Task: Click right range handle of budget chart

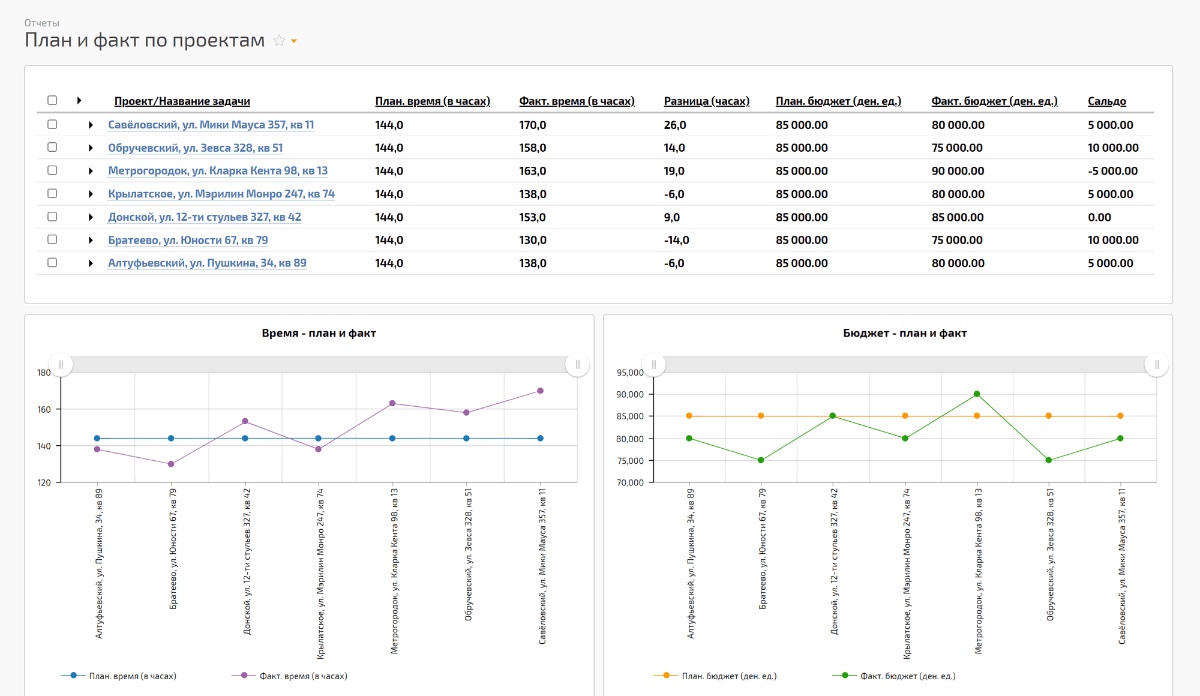Action: [1157, 365]
